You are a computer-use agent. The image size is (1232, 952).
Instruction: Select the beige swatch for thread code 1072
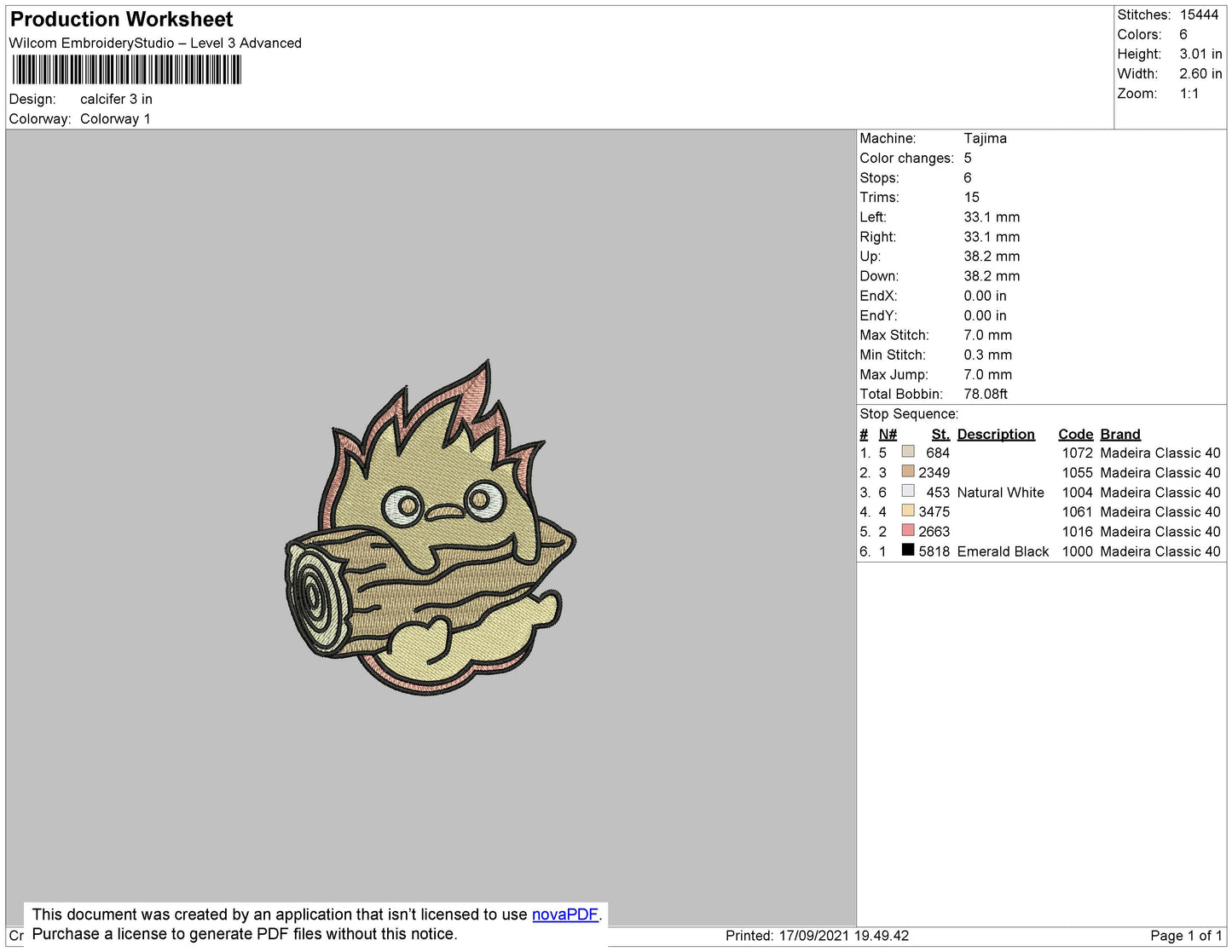[908, 452]
